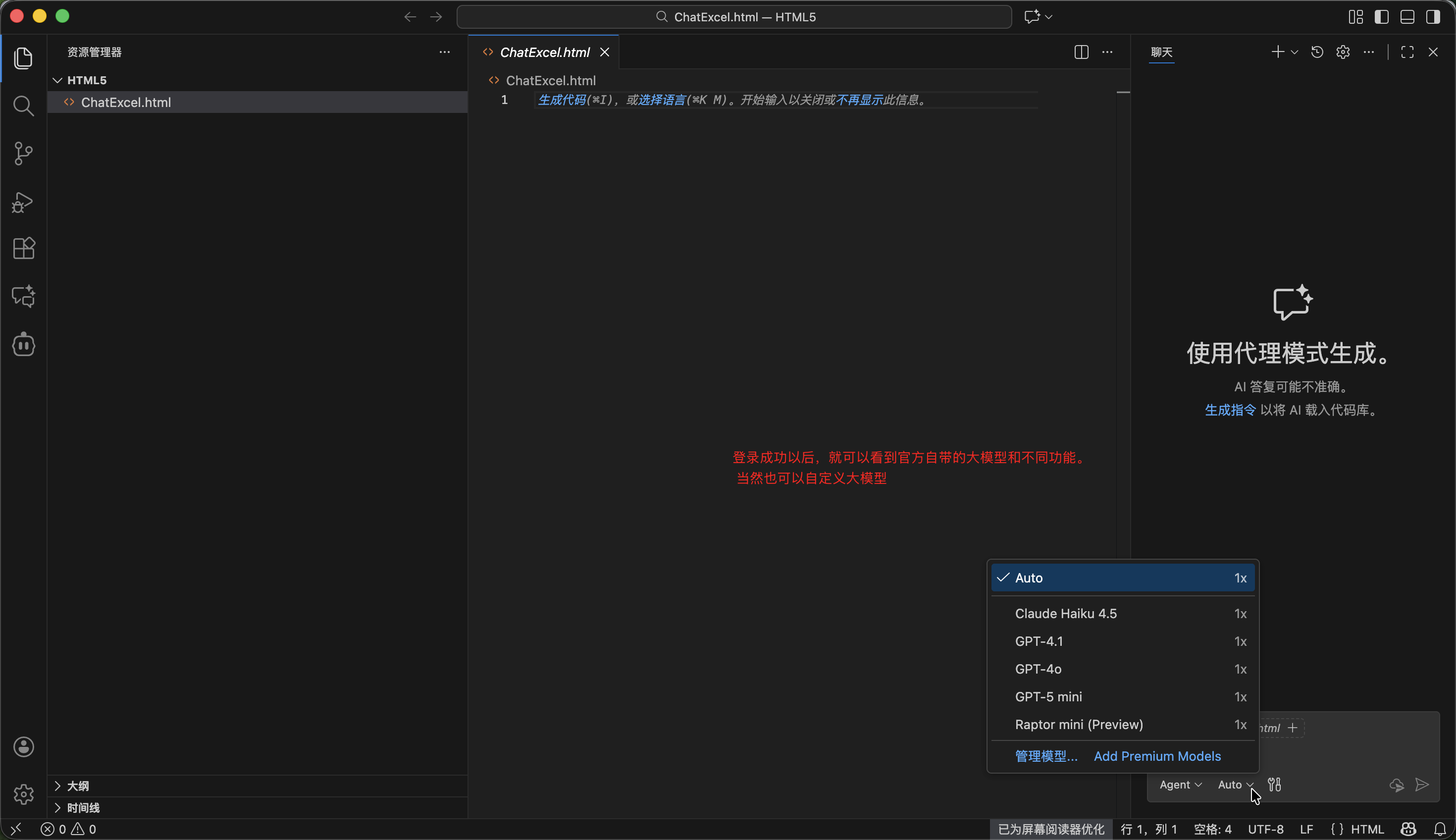Expand the 大纲 outline section
This screenshot has height=840, width=1456.
point(77,786)
